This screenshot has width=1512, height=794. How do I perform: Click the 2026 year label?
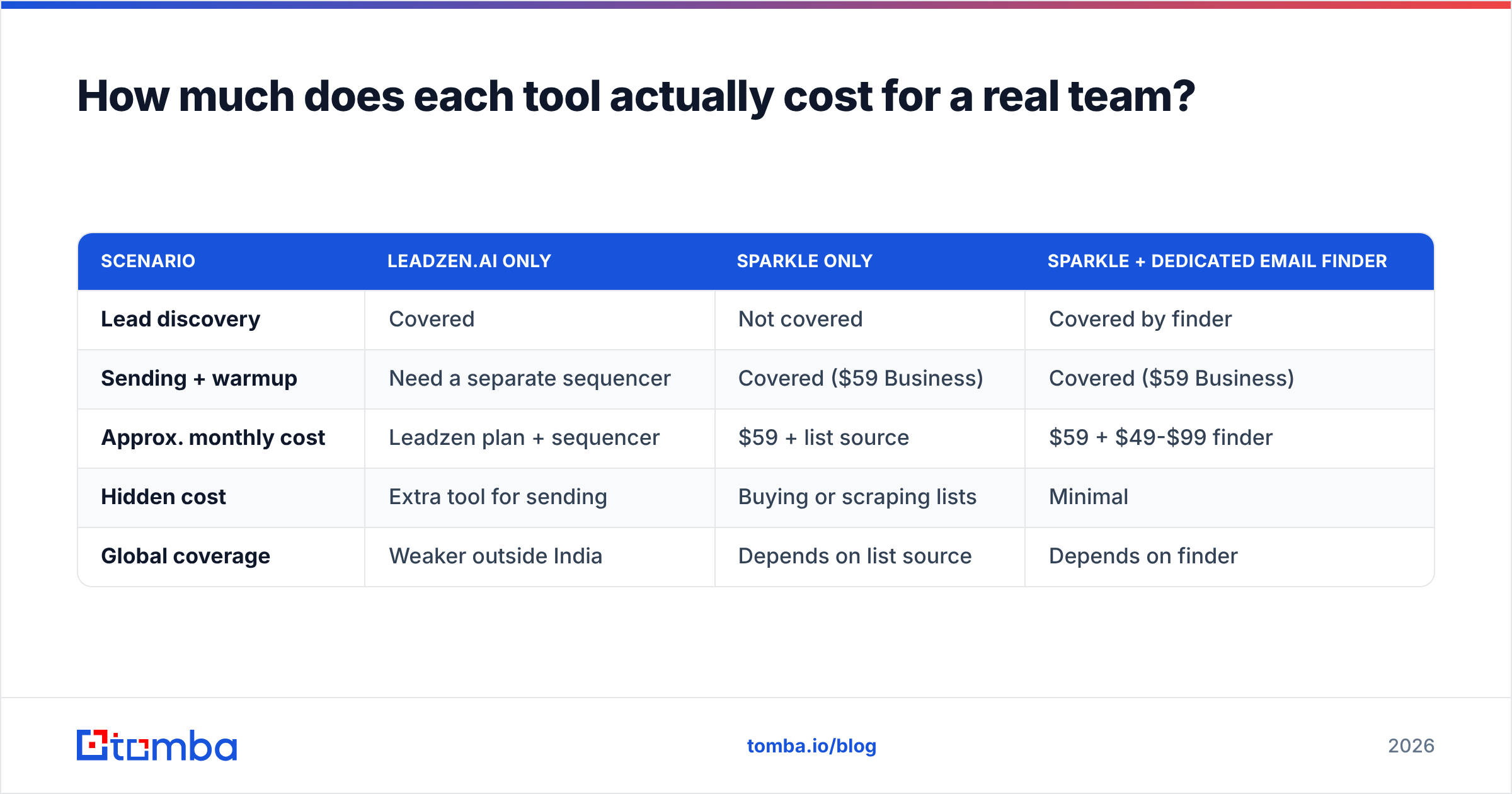1411,746
